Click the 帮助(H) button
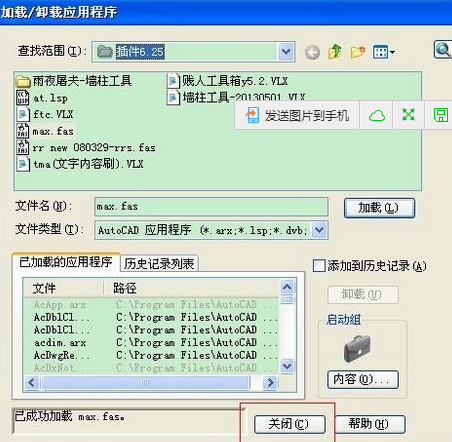The image size is (452, 442). [370, 424]
